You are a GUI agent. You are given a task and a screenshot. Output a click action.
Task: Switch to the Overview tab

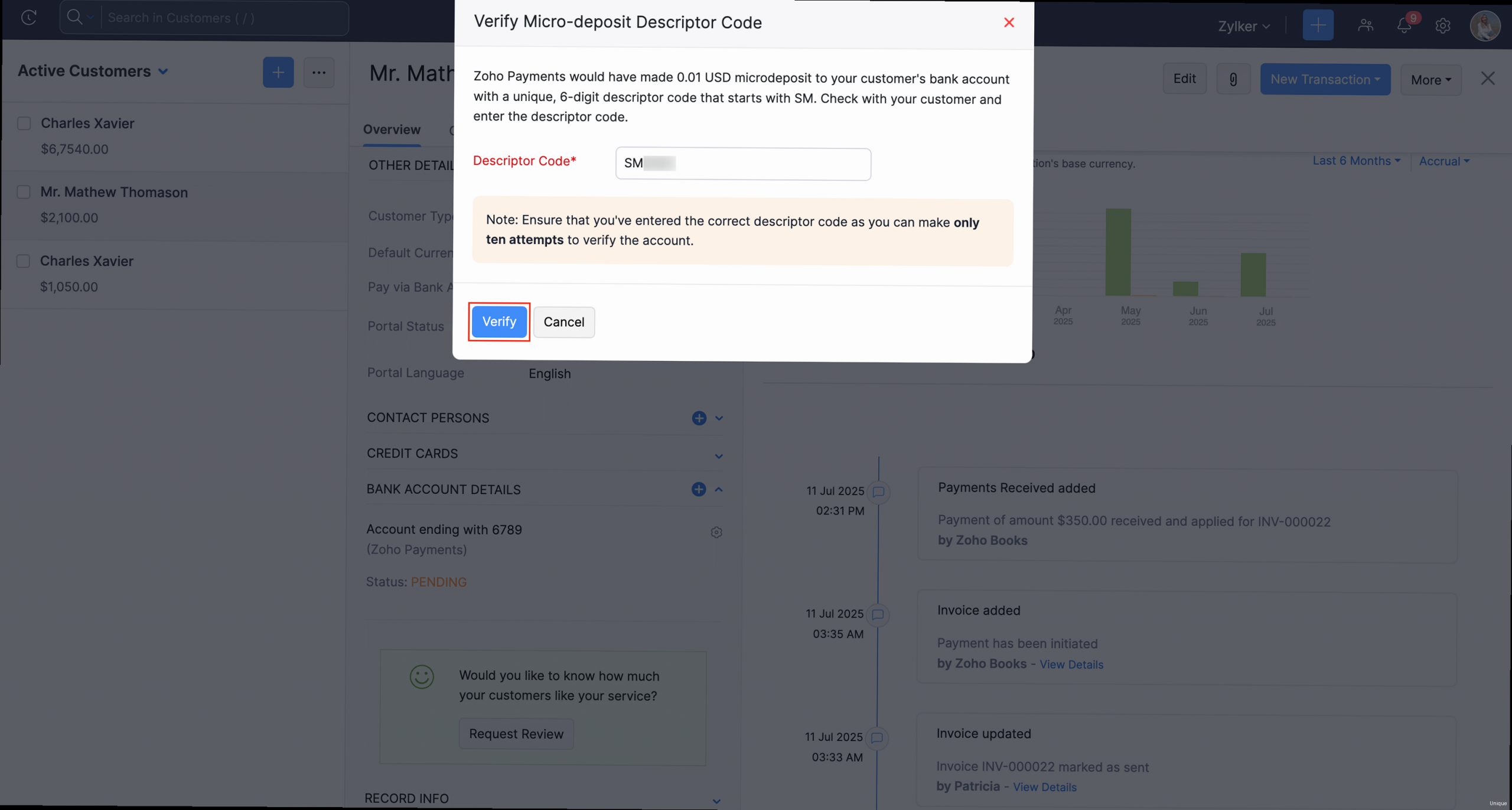pyautogui.click(x=392, y=129)
